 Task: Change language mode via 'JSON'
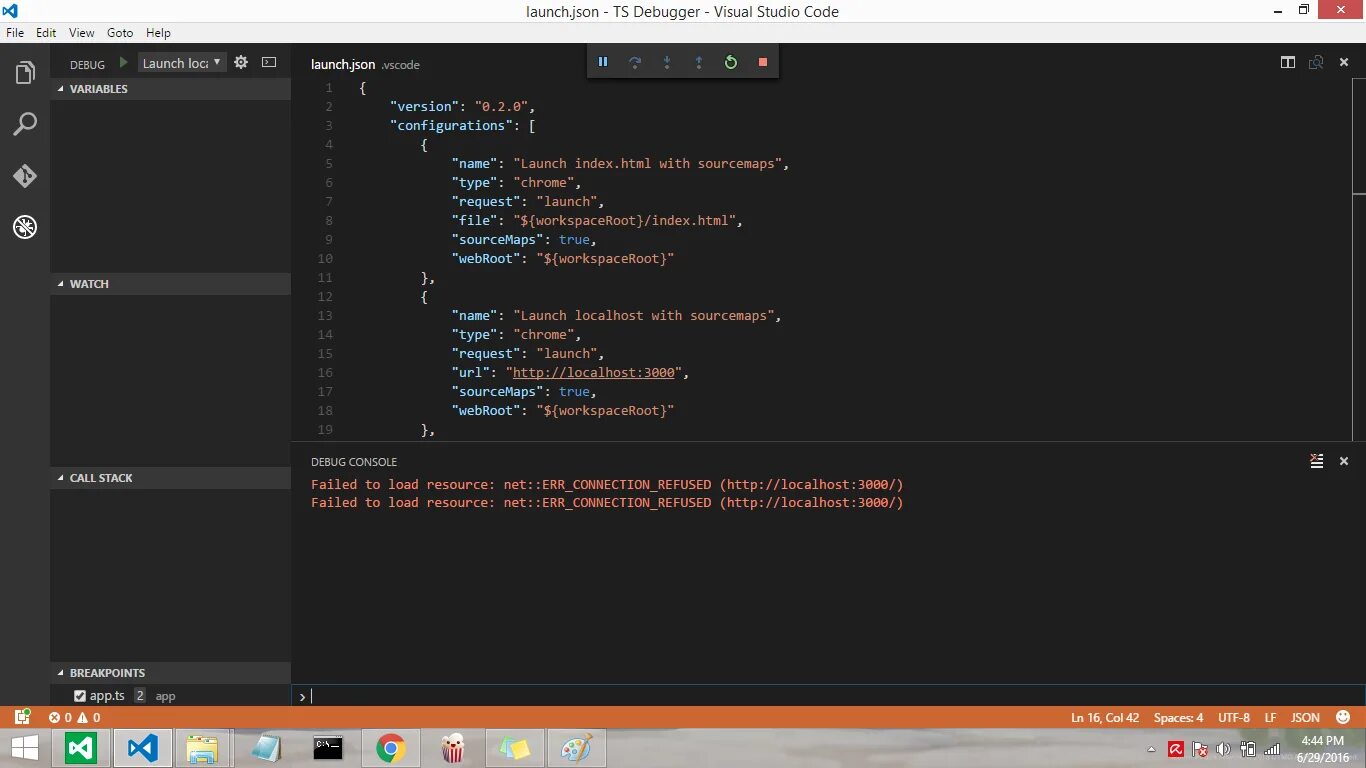pos(1305,717)
